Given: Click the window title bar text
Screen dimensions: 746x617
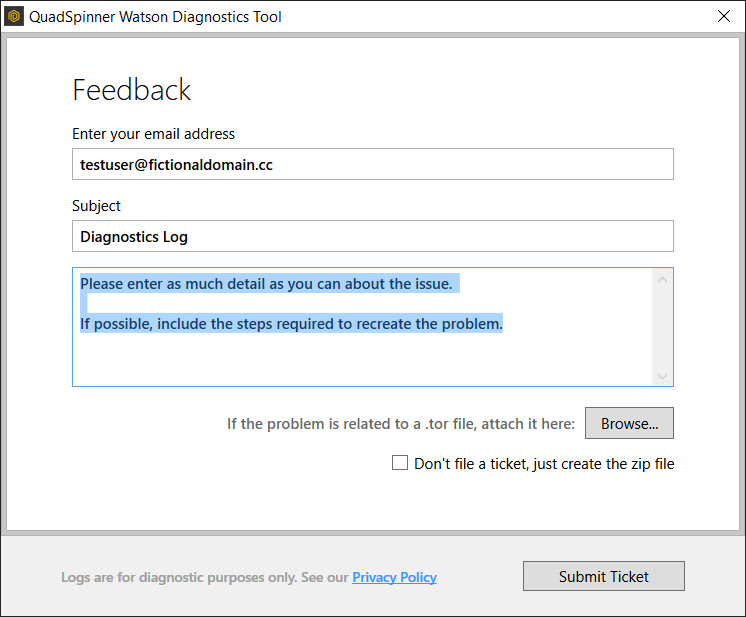Looking at the screenshot, I should (155, 16).
